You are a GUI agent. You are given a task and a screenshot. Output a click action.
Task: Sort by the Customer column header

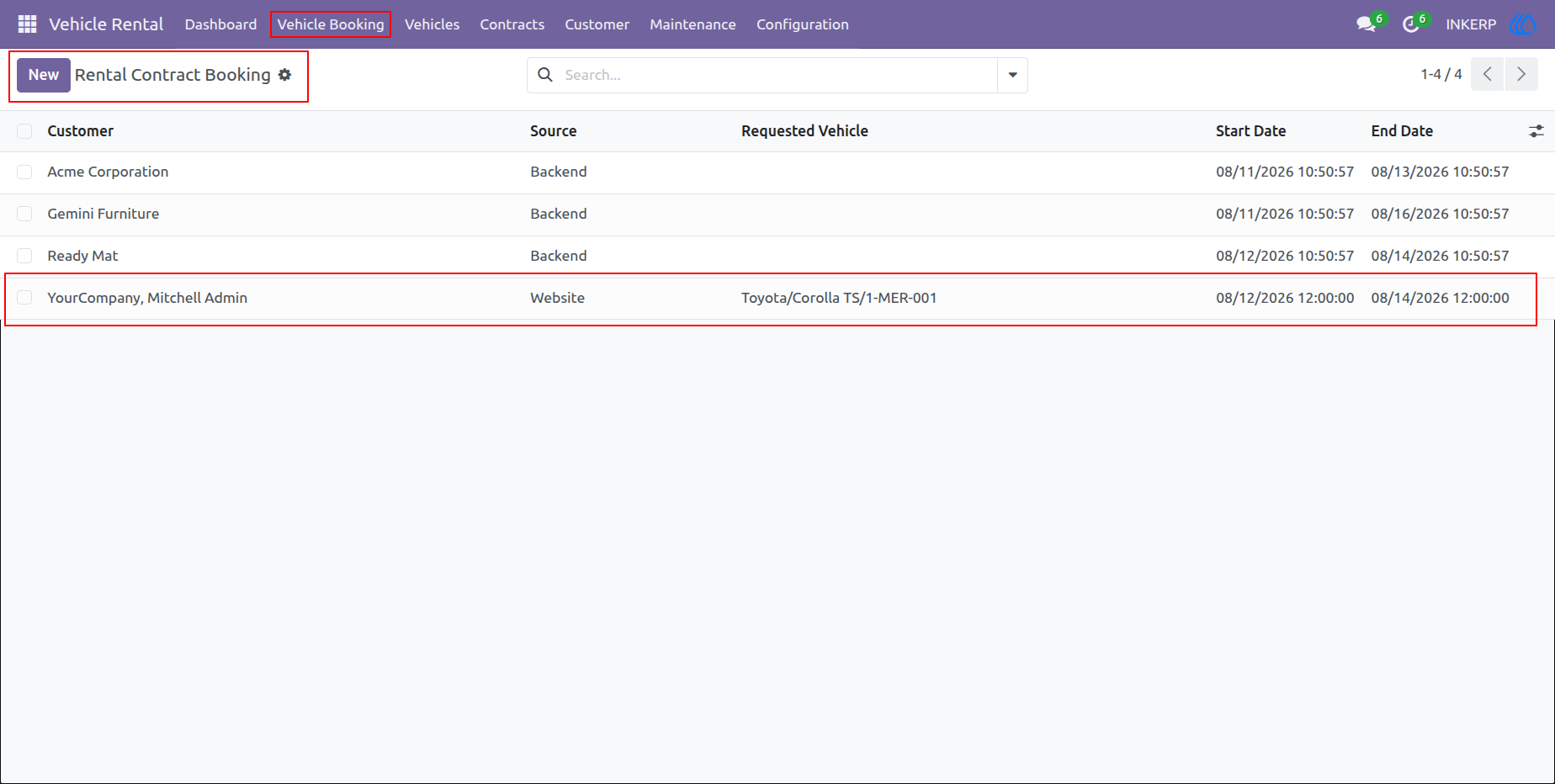click(x=80, y=131)
